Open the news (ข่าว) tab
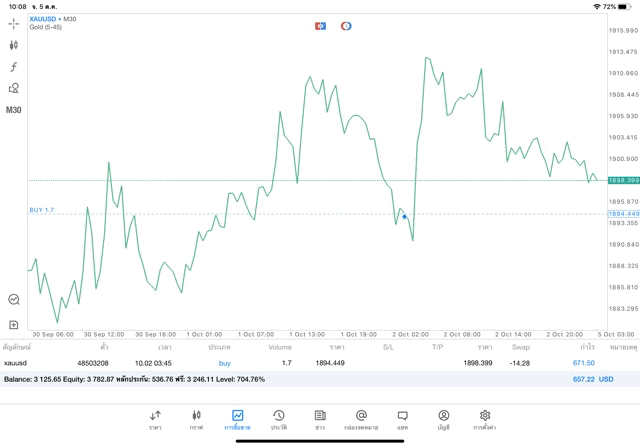The image size is (640, 447). pos(319,419)
